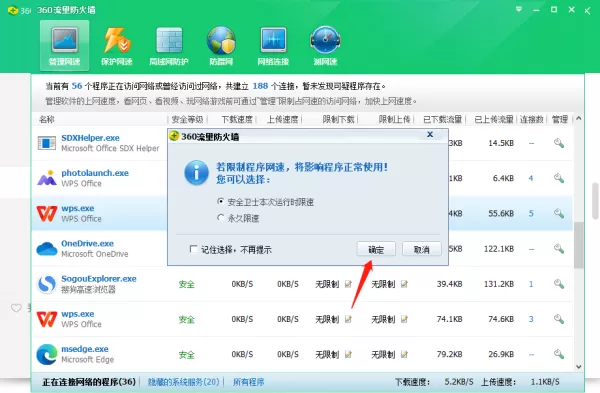Sort by 连接数 column header
The width and height of the screenshot is (600, 393).
click(x=532, y=119)
